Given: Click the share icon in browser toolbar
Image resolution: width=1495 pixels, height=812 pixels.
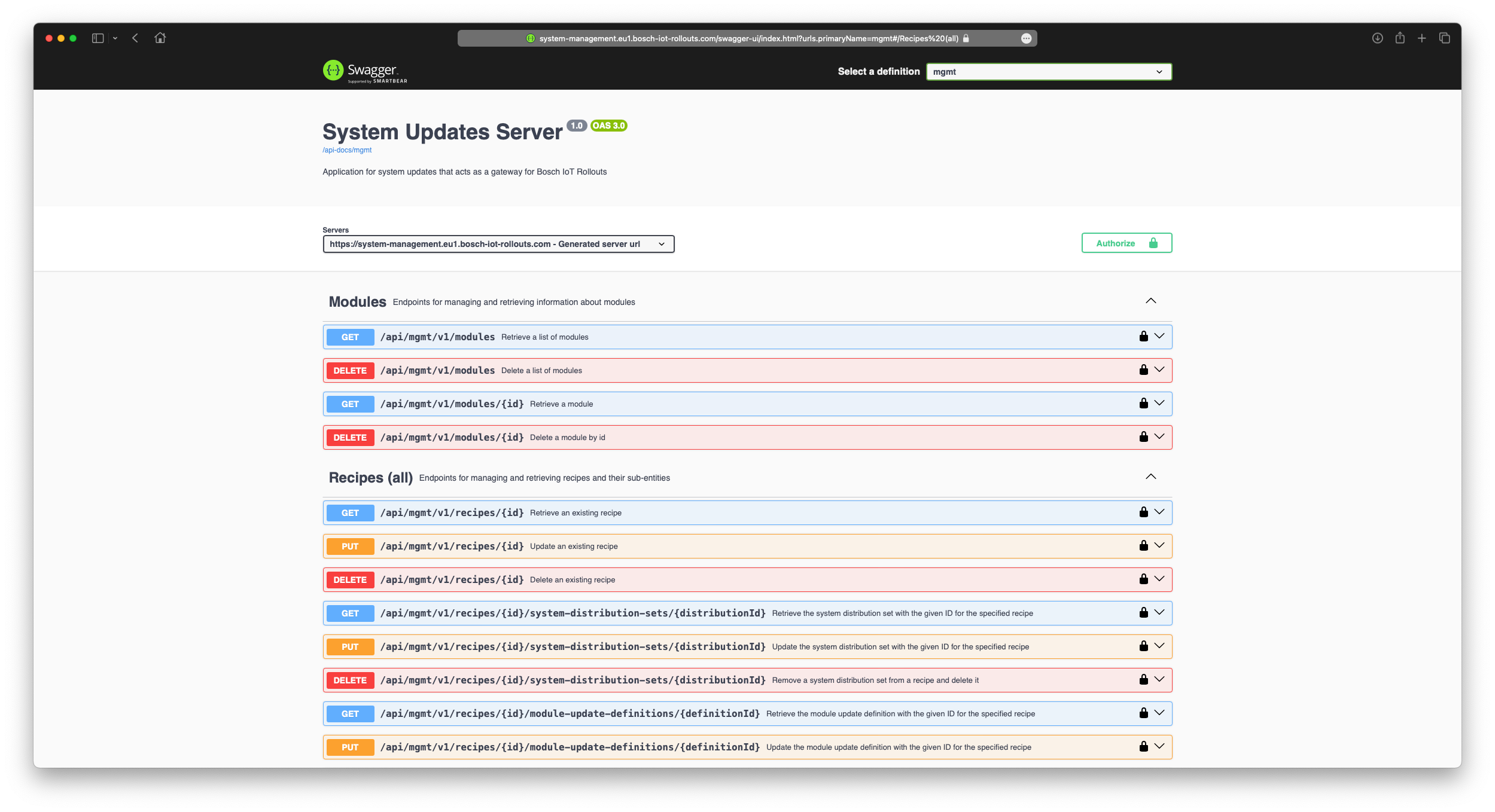Looking at the screenshot, I should [1400, 38].
